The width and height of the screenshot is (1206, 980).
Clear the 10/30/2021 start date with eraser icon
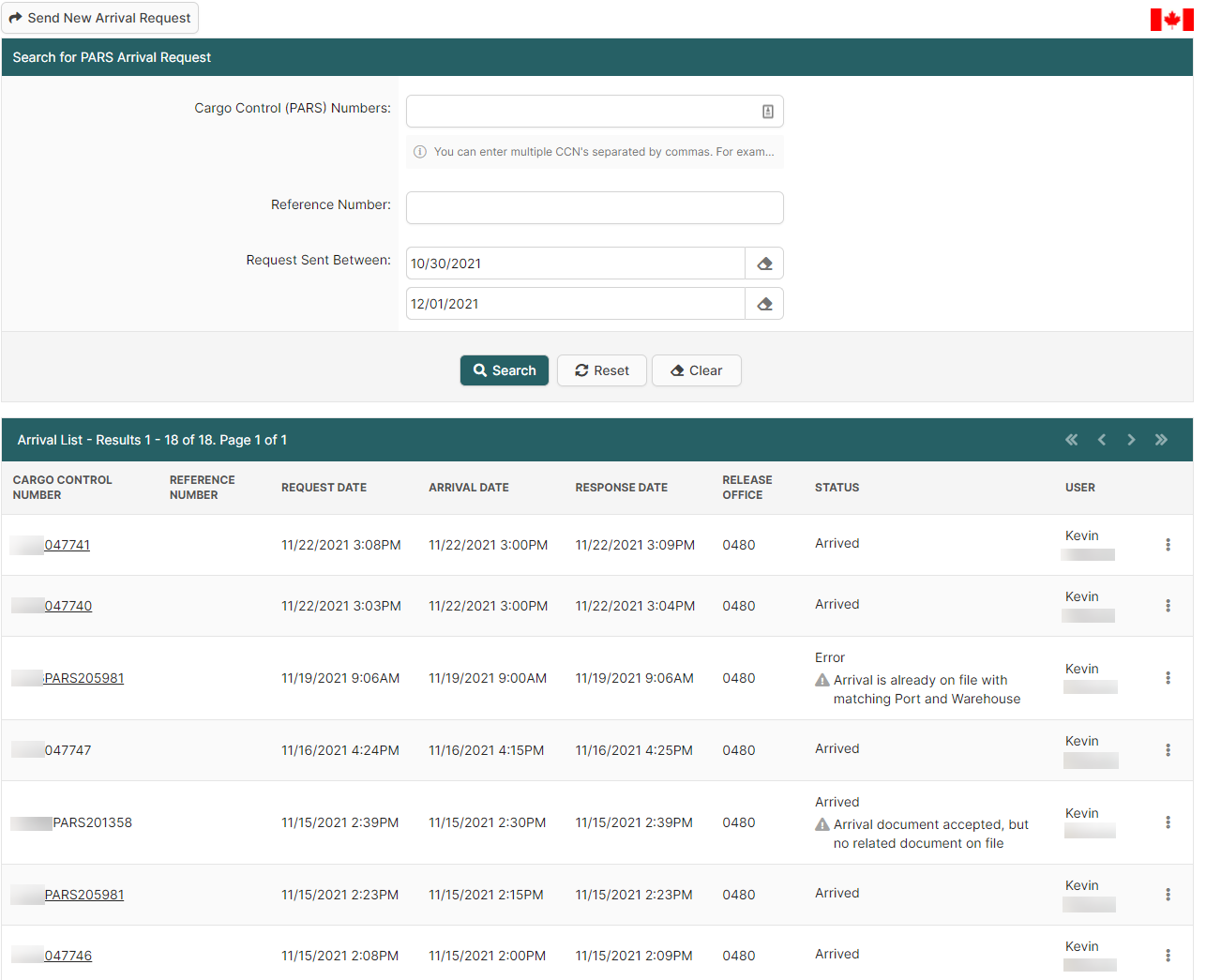(x=764, y=264)
